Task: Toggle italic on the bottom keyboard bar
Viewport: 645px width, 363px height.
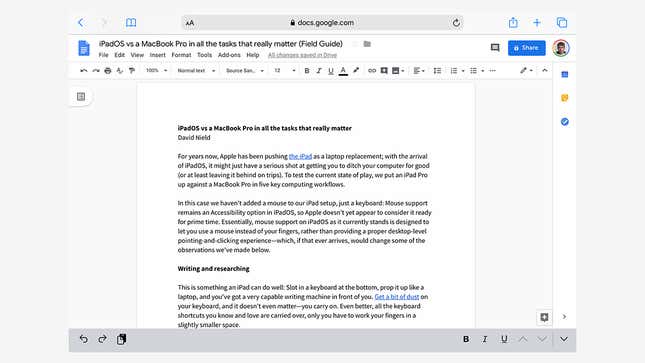Action: [x=485, y=339]
